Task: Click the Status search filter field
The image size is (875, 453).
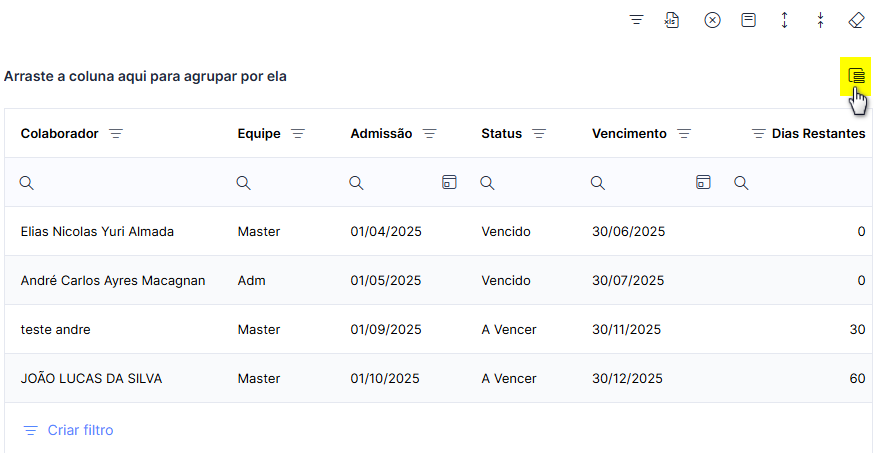Action: click(x=530, y=182)
